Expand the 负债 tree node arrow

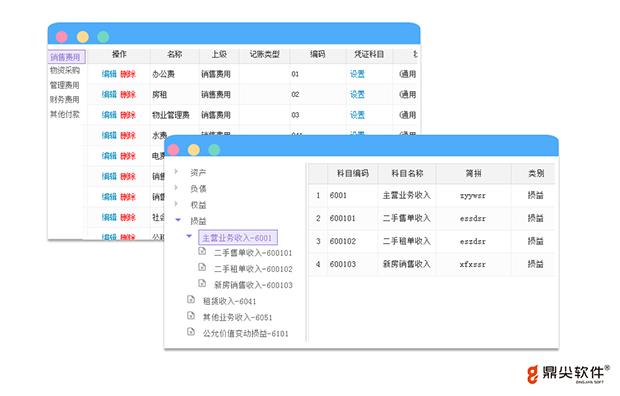coord(176,188)
